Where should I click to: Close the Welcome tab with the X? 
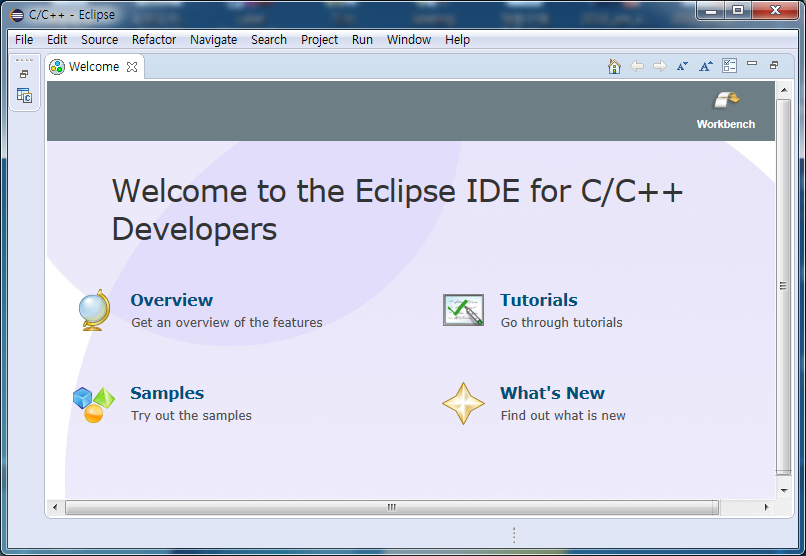point(132,67)
